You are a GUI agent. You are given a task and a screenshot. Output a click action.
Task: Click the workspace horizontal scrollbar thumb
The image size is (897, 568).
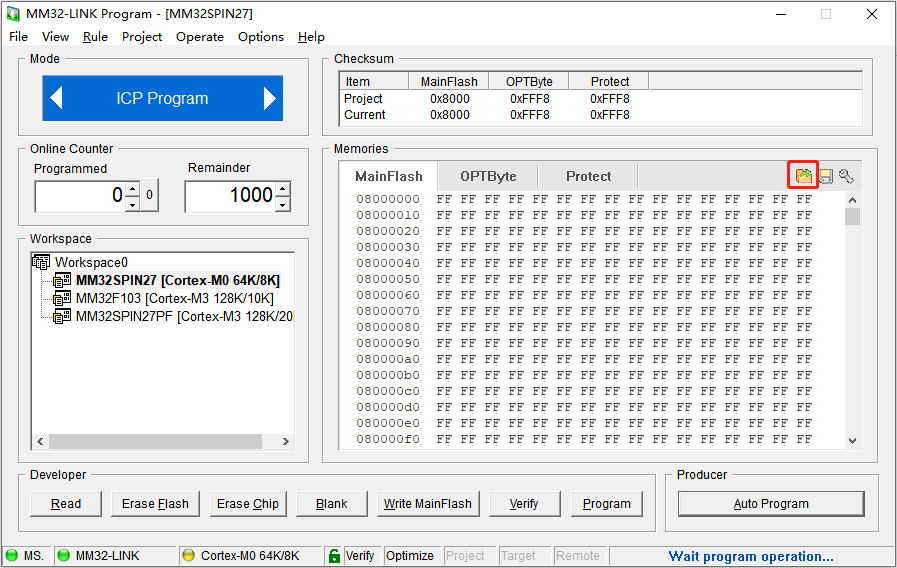point(155,442)
